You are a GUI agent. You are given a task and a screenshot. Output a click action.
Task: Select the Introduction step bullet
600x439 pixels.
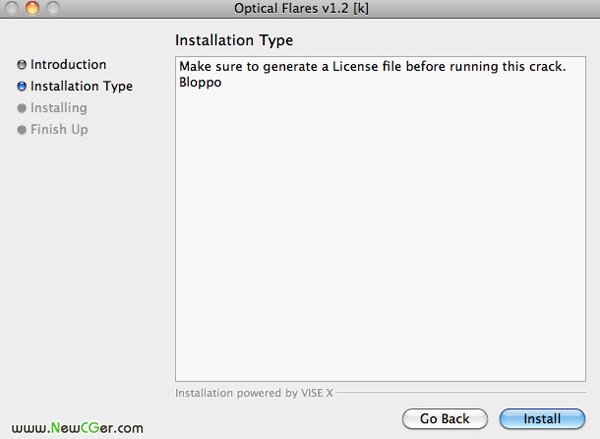coord(22,65)
